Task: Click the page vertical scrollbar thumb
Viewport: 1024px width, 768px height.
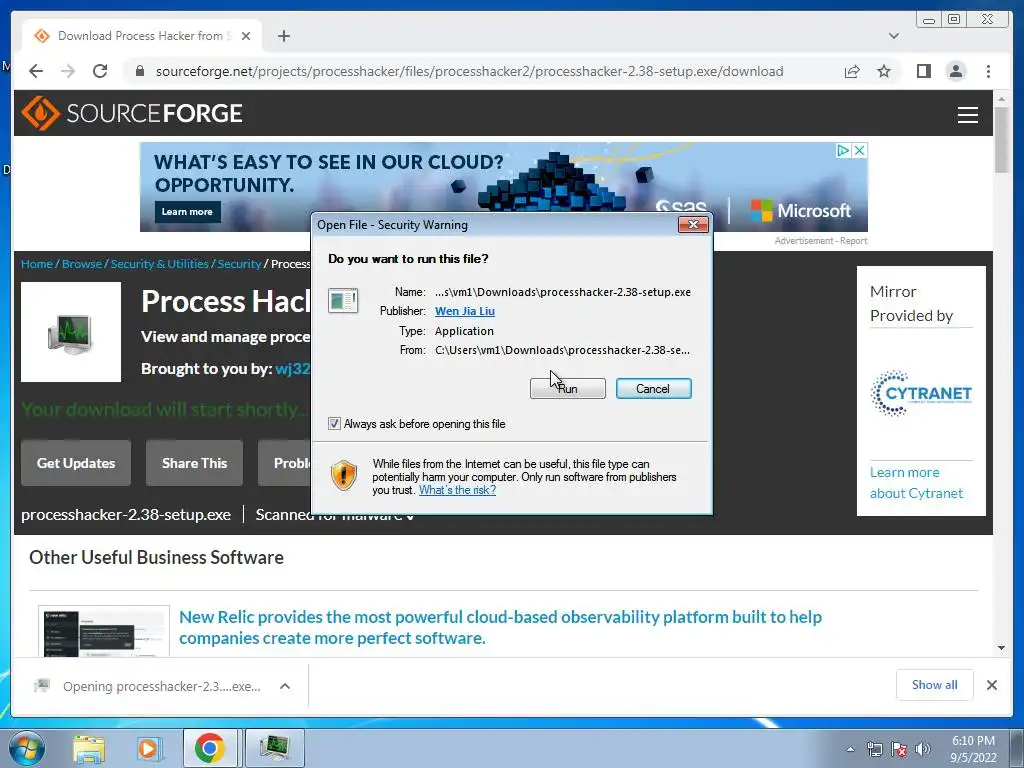Action: tap(1001, 140)
